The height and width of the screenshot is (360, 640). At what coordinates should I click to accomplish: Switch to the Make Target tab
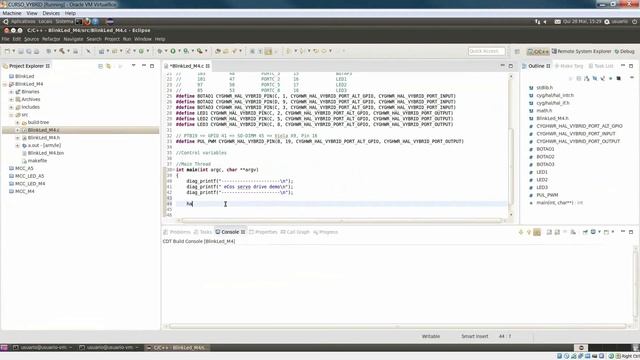point(569,66)
